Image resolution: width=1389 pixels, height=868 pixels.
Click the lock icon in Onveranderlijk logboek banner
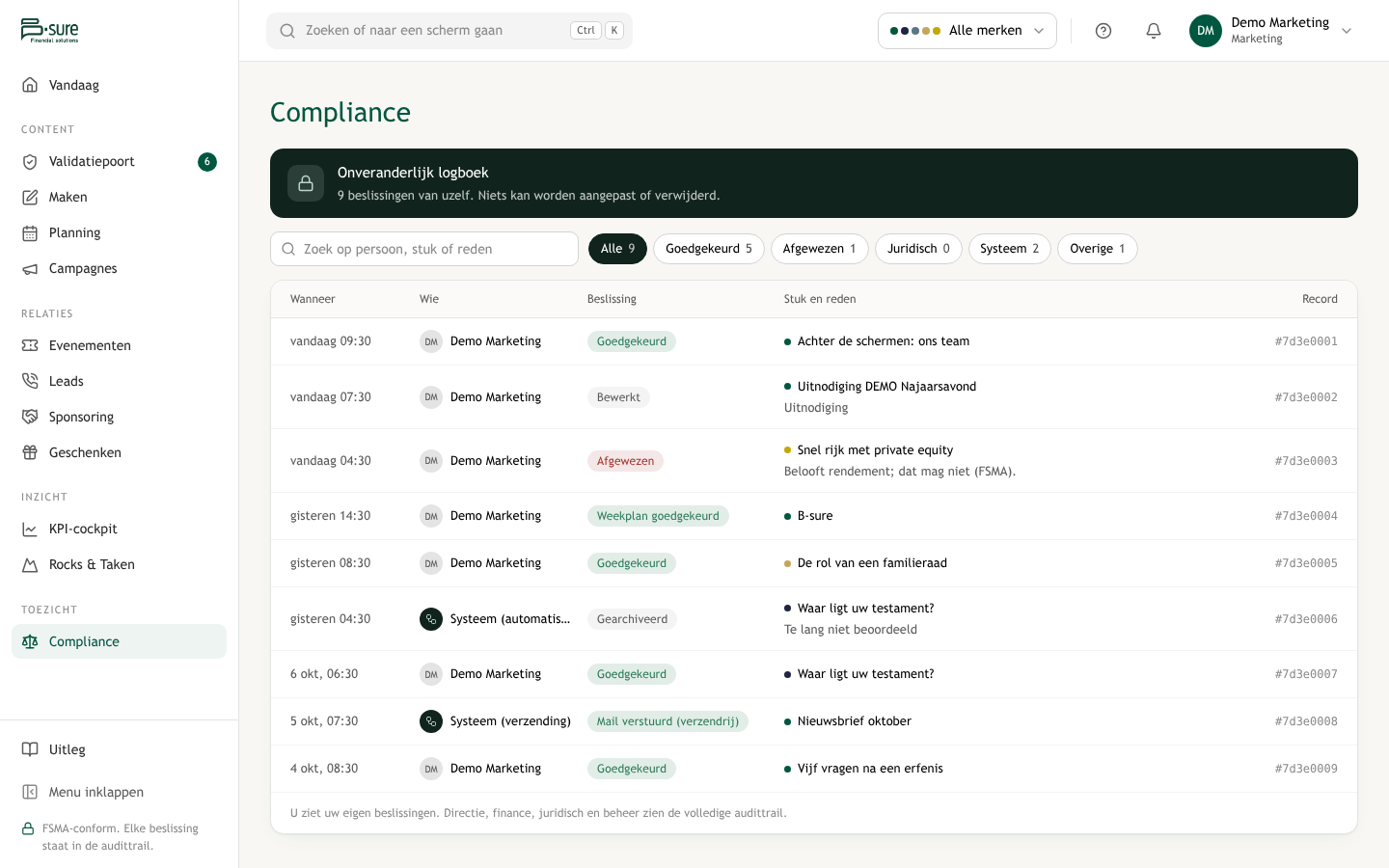coord(306,183)
